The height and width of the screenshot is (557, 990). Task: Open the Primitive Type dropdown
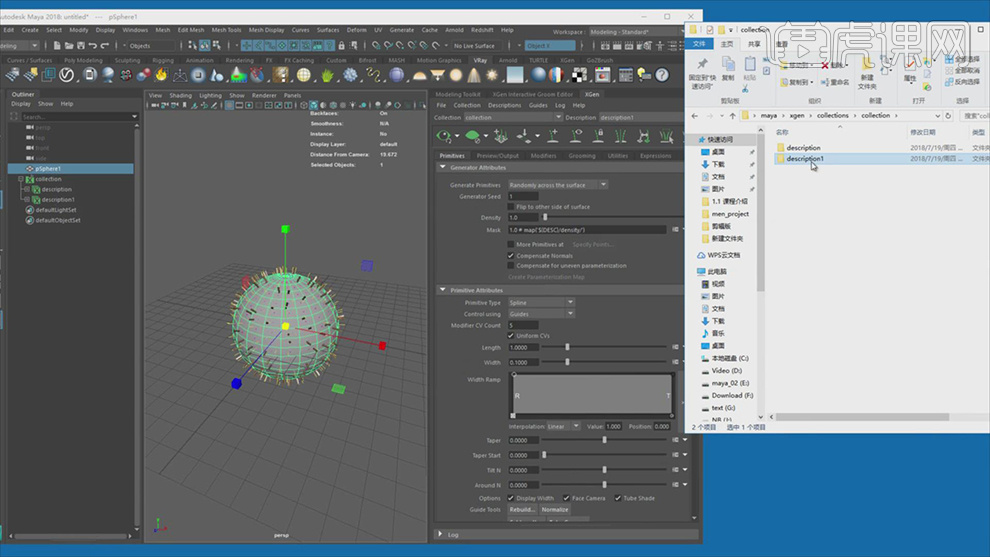pos(541,302)
